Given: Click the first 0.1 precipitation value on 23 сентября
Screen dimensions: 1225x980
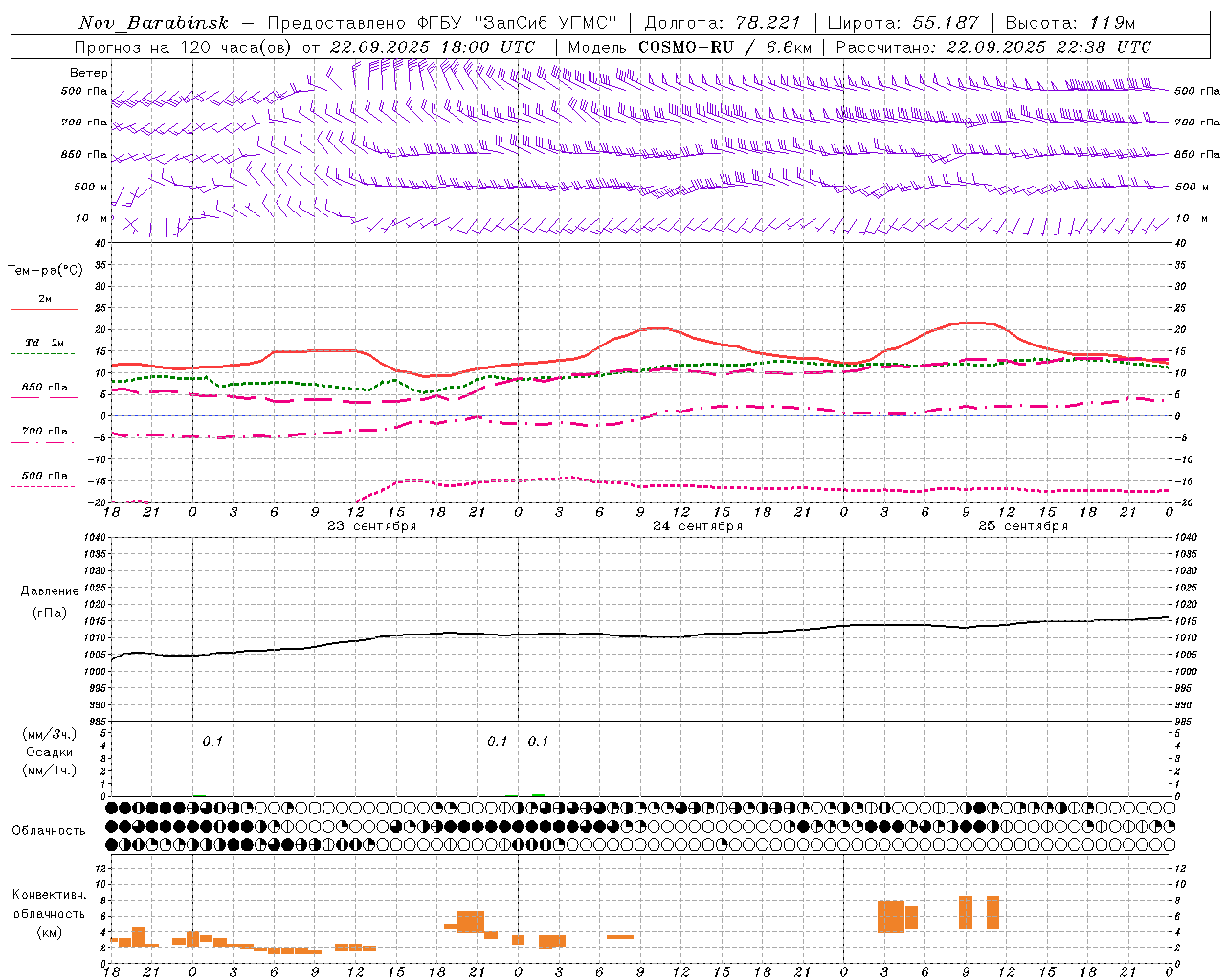Looking at the screenshot, I should click(x=212, y=741).
